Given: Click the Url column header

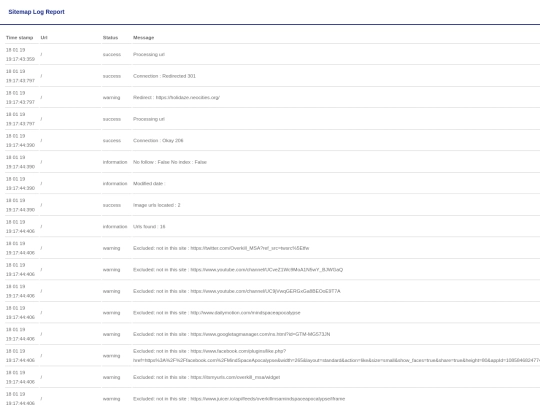Looking at the screenshot, I should [44, 38].
